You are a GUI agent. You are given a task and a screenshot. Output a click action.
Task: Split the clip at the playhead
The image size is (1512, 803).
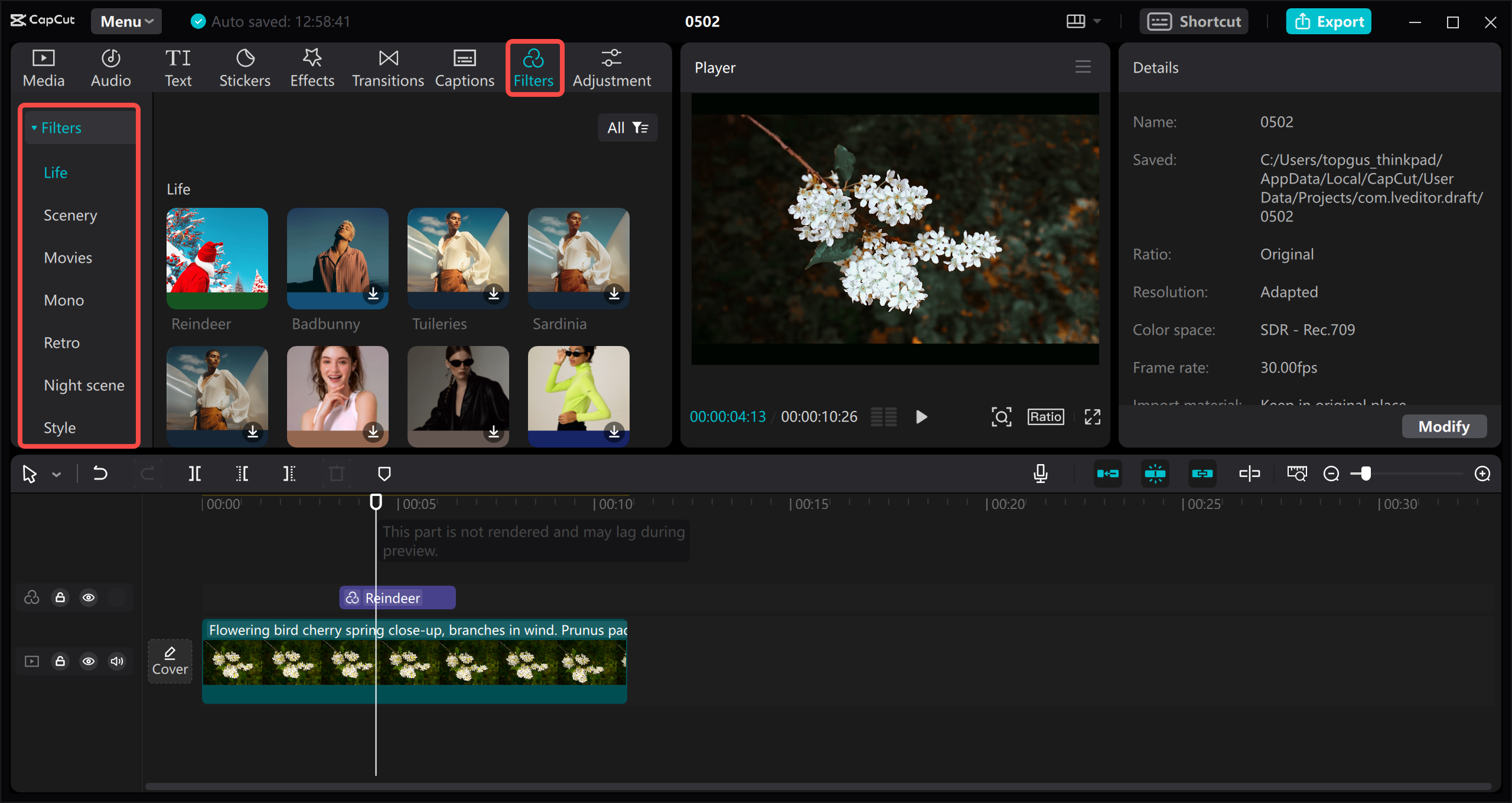[194, 473]
